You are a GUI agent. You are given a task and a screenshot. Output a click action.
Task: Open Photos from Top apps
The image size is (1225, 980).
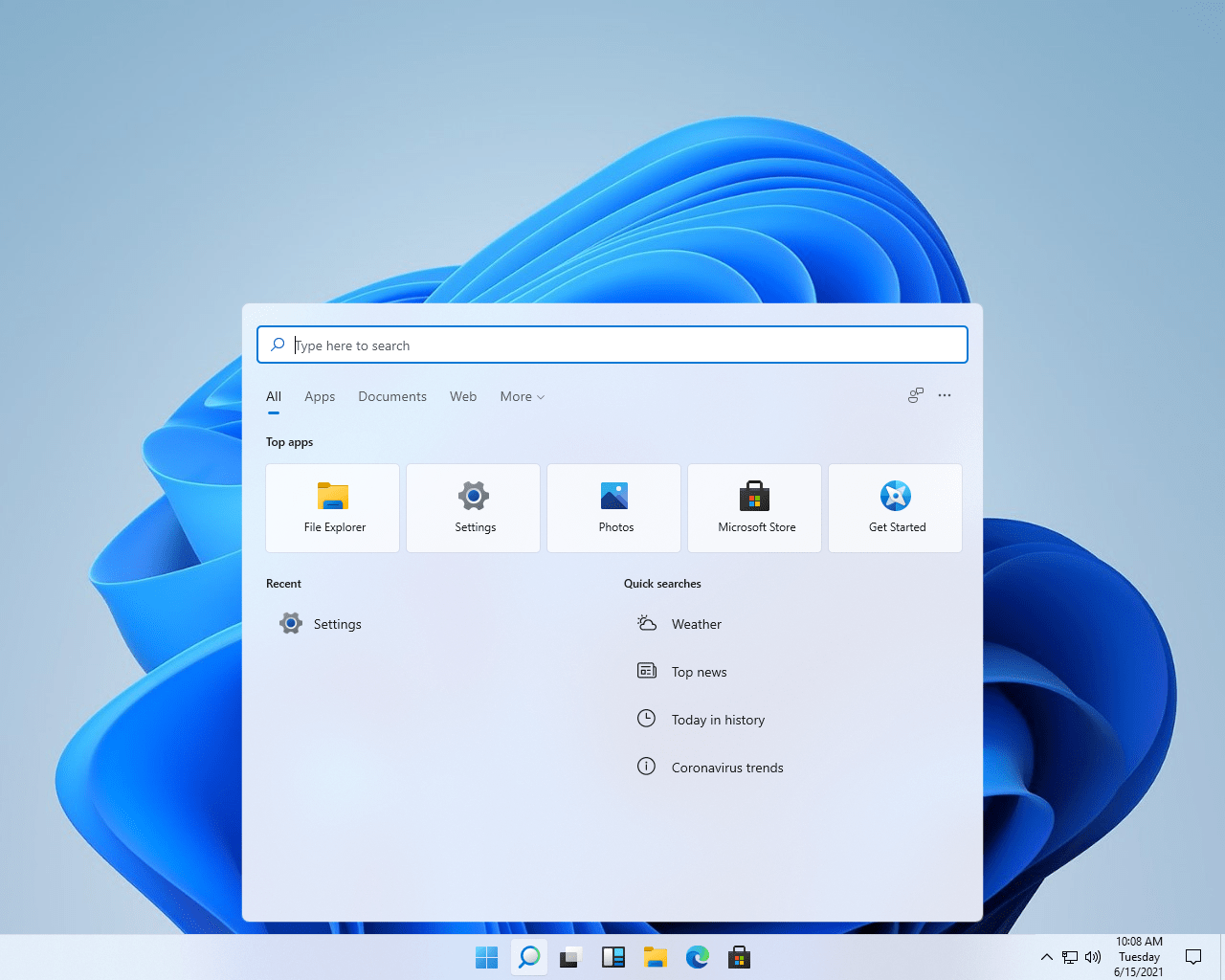click(613, 507)
